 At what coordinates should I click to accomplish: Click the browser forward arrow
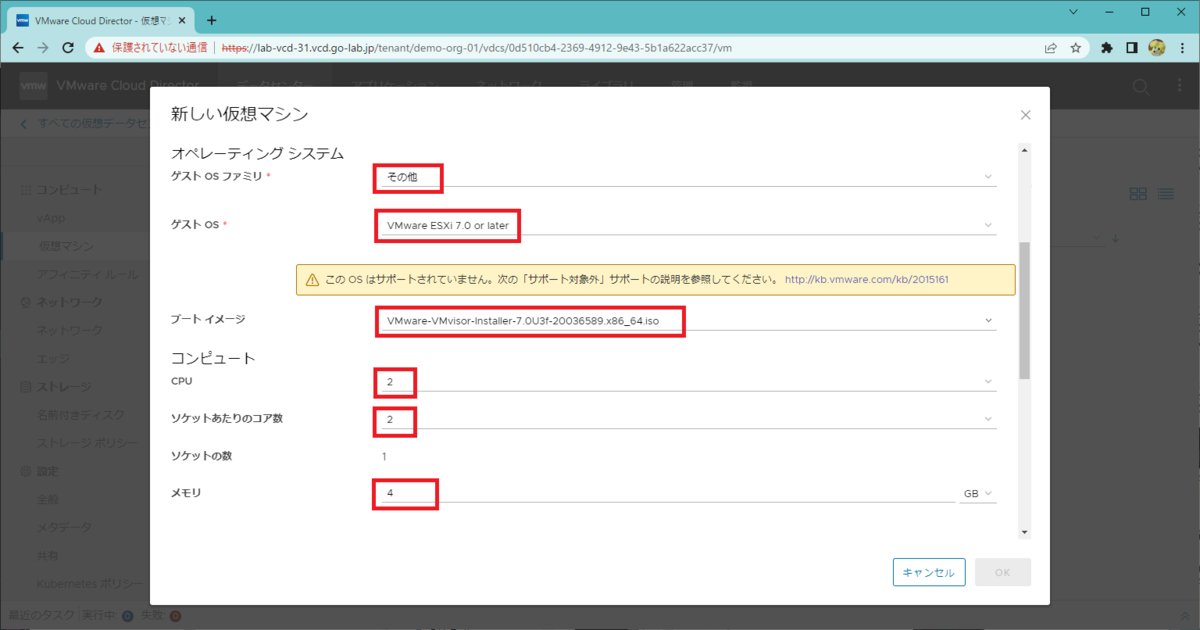coord(43,47)
